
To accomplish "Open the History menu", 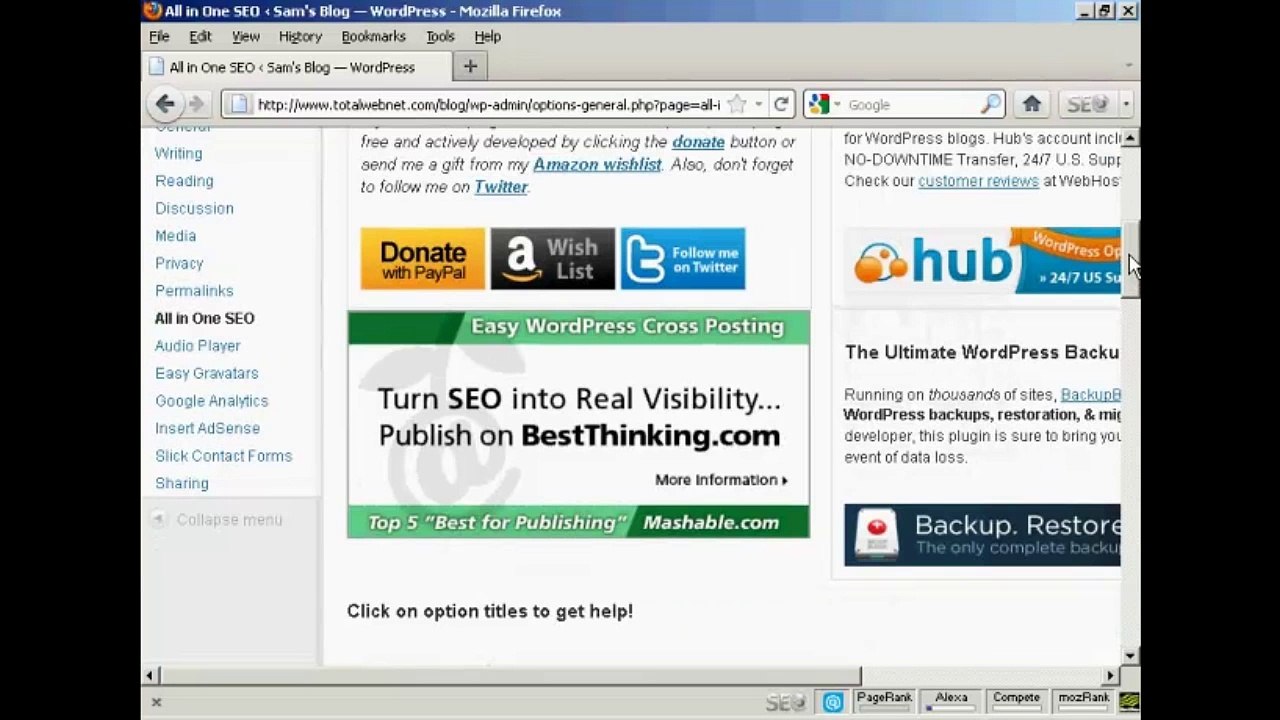I will coord(300,36).
